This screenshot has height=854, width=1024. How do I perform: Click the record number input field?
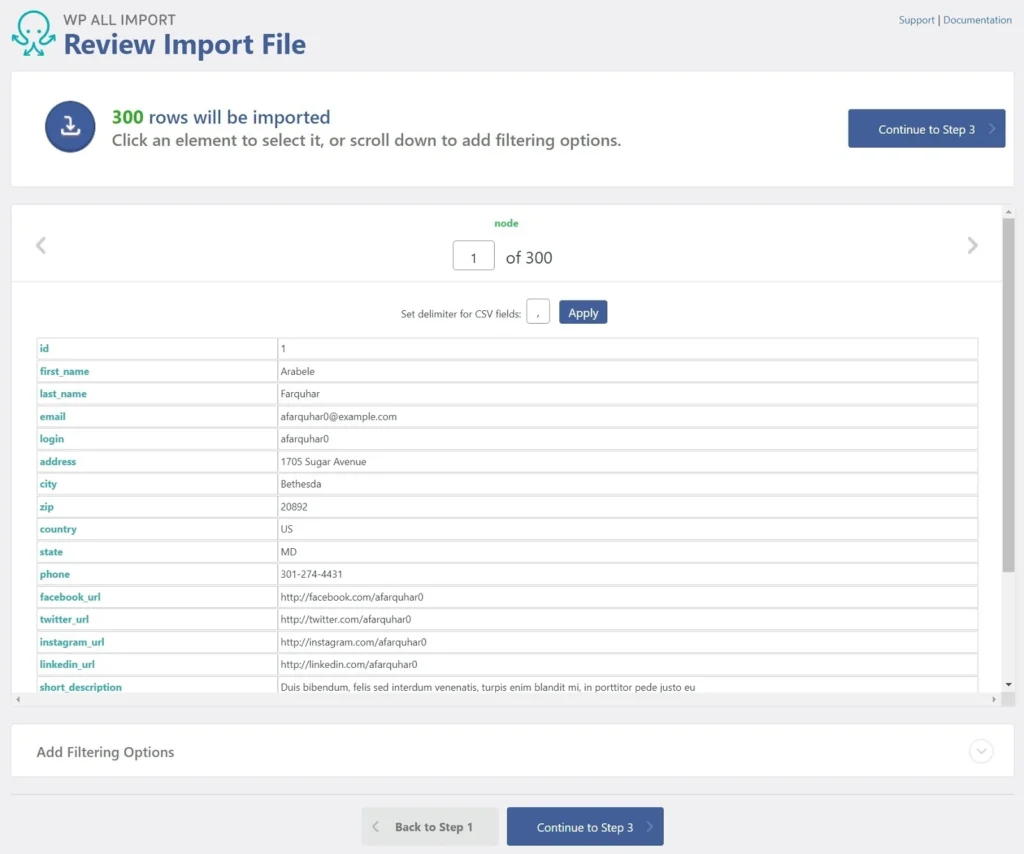pos(473,257)
